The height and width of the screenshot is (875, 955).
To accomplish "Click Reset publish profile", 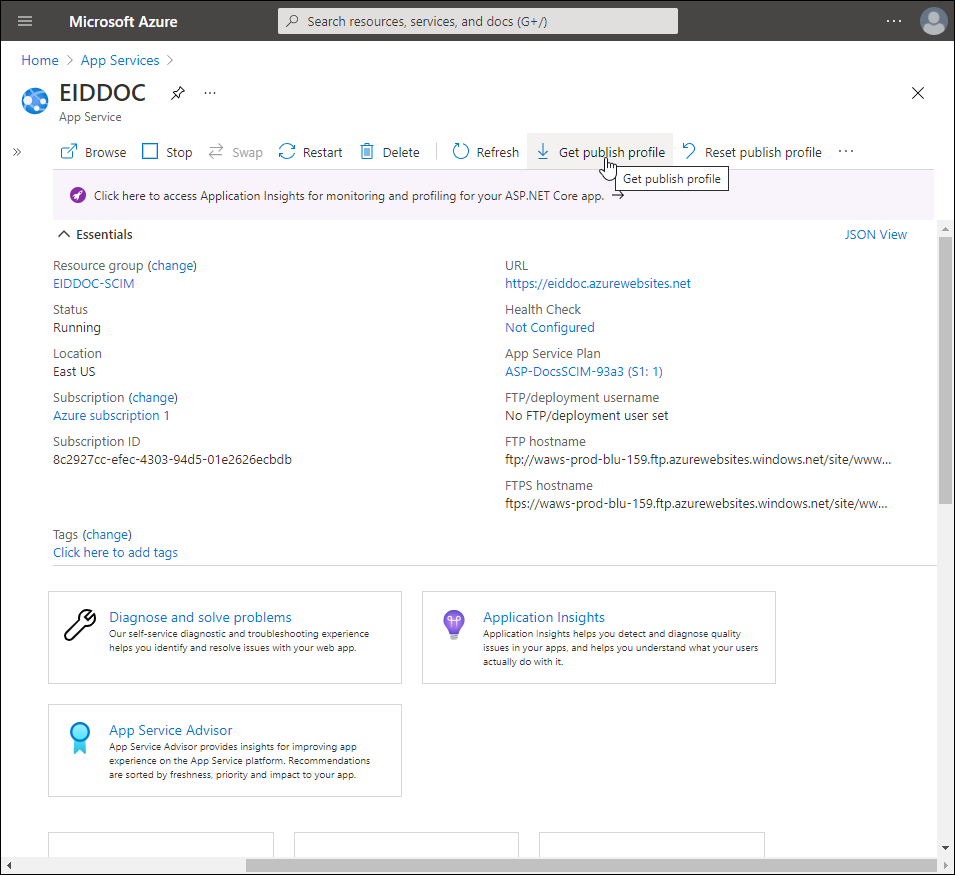I will [752, 152].
